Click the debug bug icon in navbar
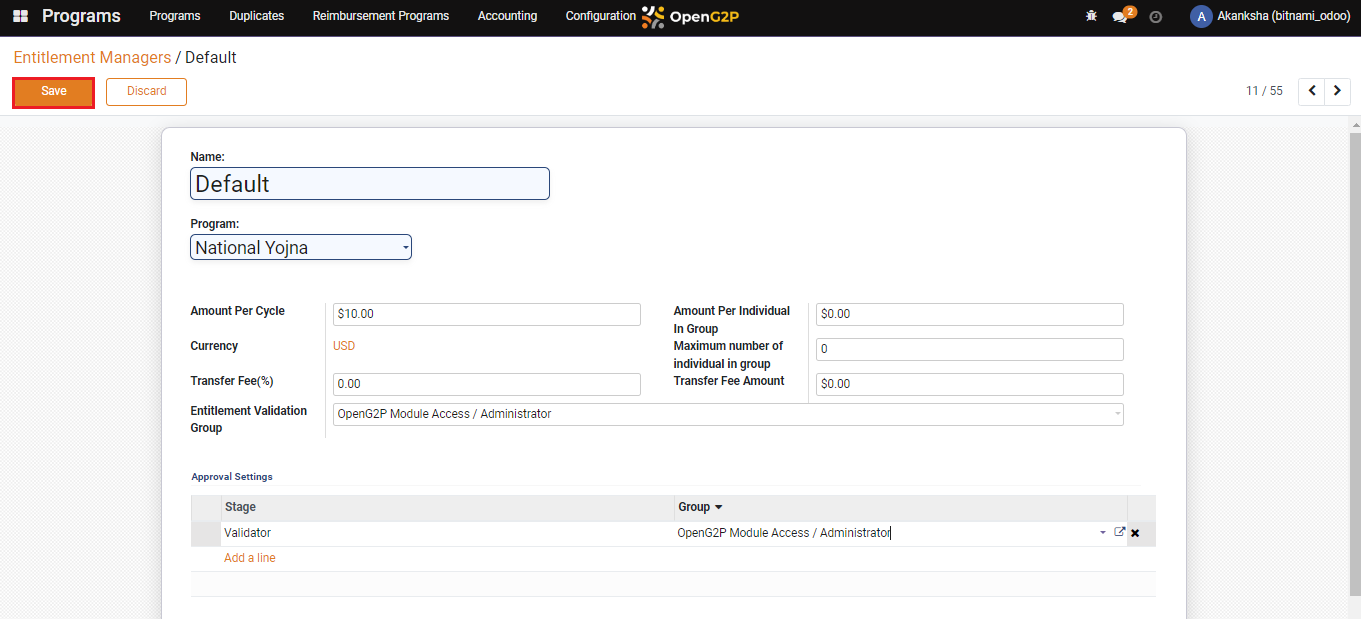The image size is (1361, 619). (x=1091, y=17)
